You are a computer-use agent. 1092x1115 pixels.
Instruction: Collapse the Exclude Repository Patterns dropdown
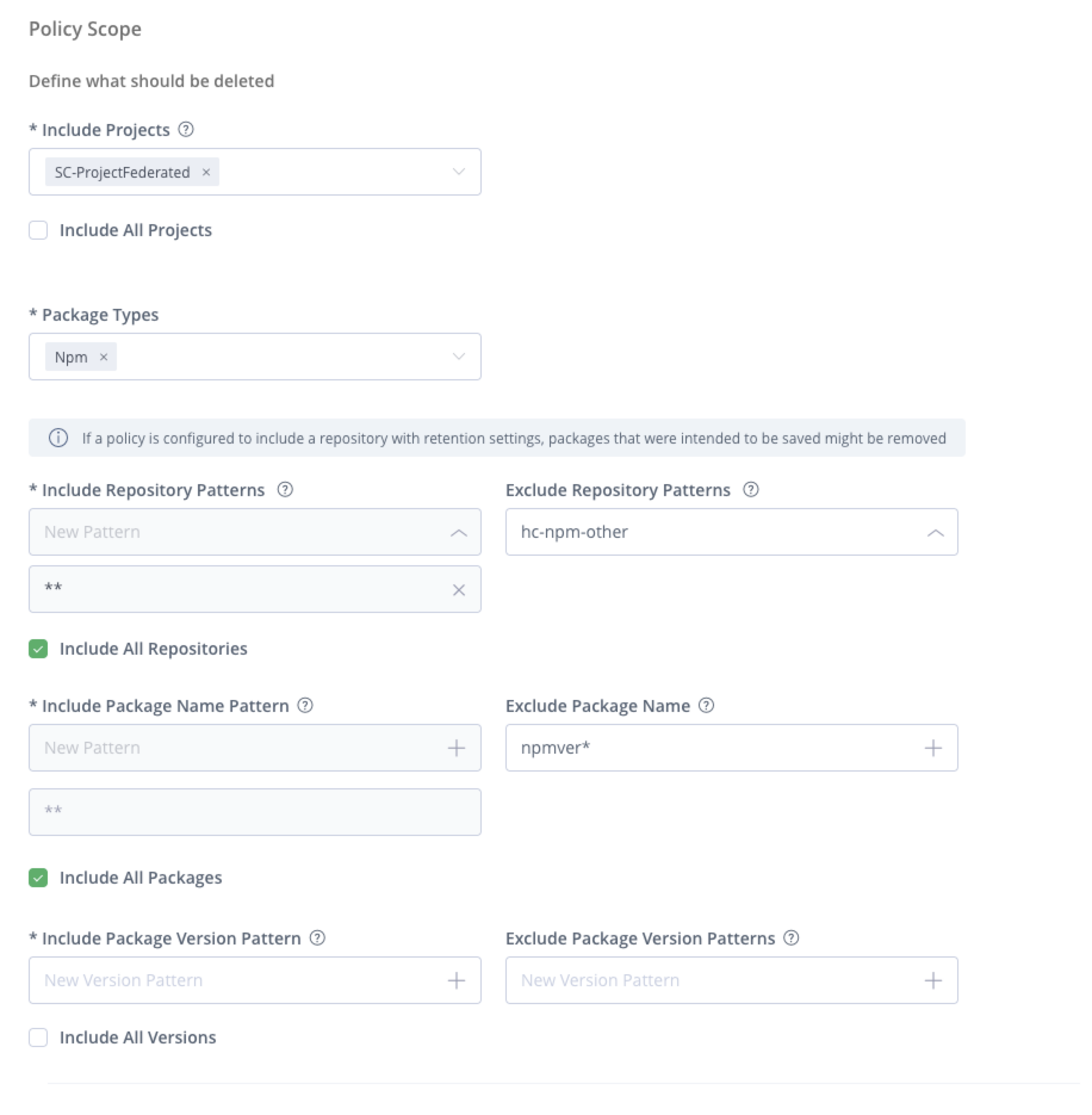[935, 532]
